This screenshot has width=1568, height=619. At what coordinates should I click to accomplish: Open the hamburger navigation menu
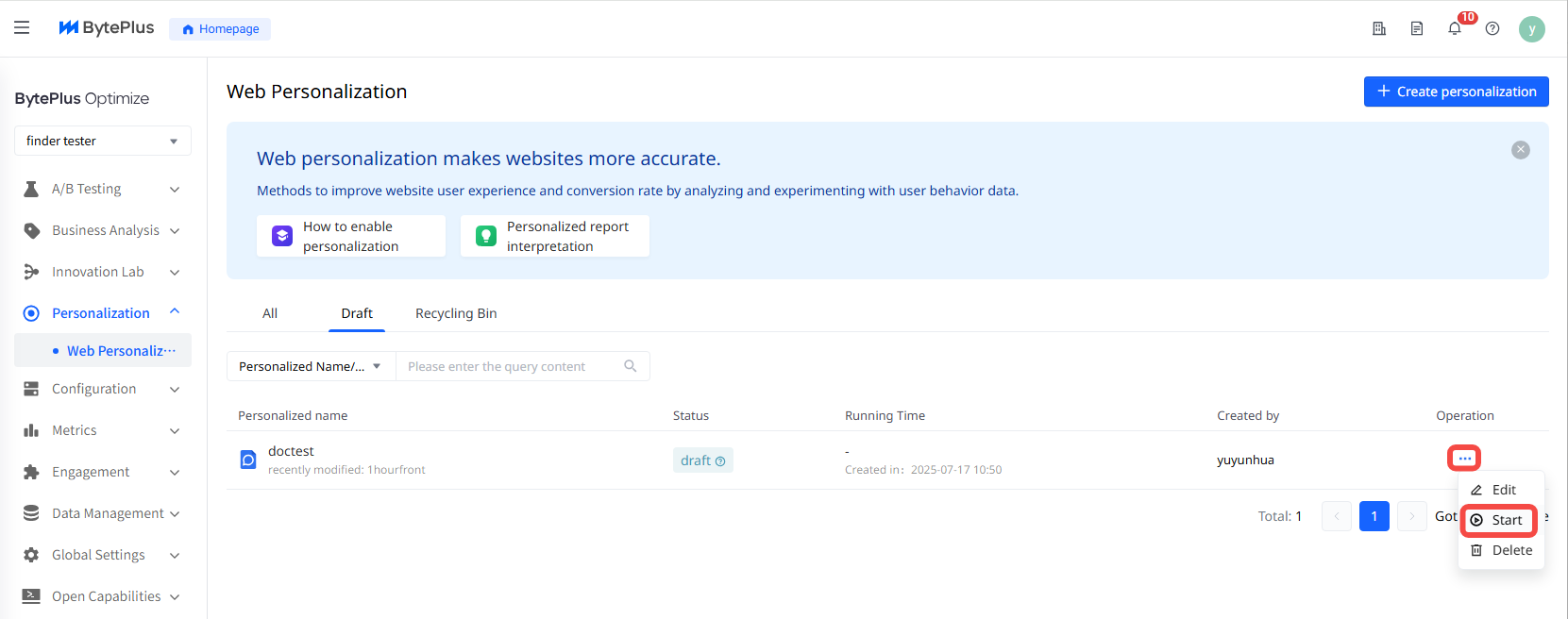point(22,28)
